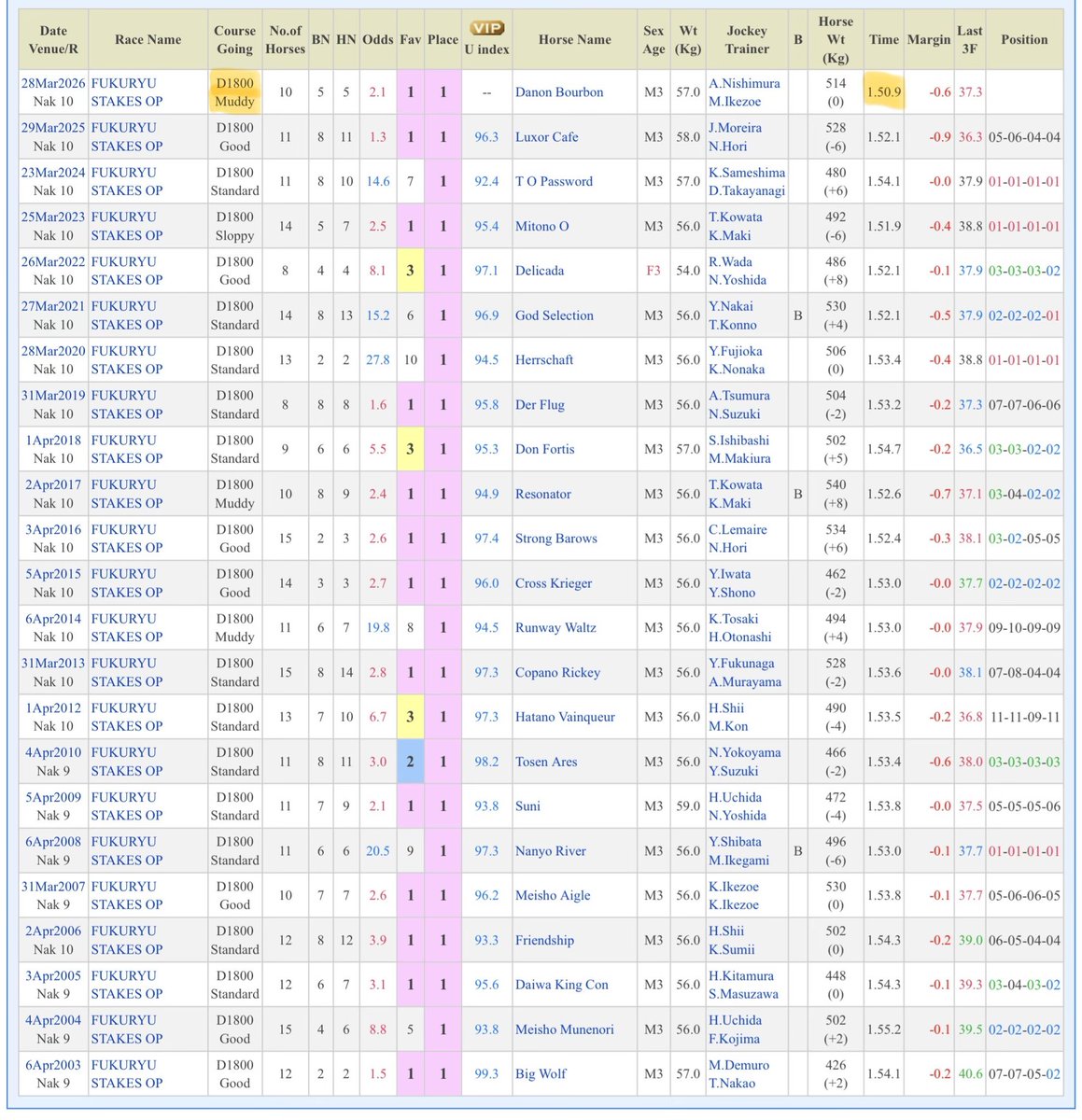Open Herrschaft horse profile
The image size is (1082, 1120).
pos(544,360)
